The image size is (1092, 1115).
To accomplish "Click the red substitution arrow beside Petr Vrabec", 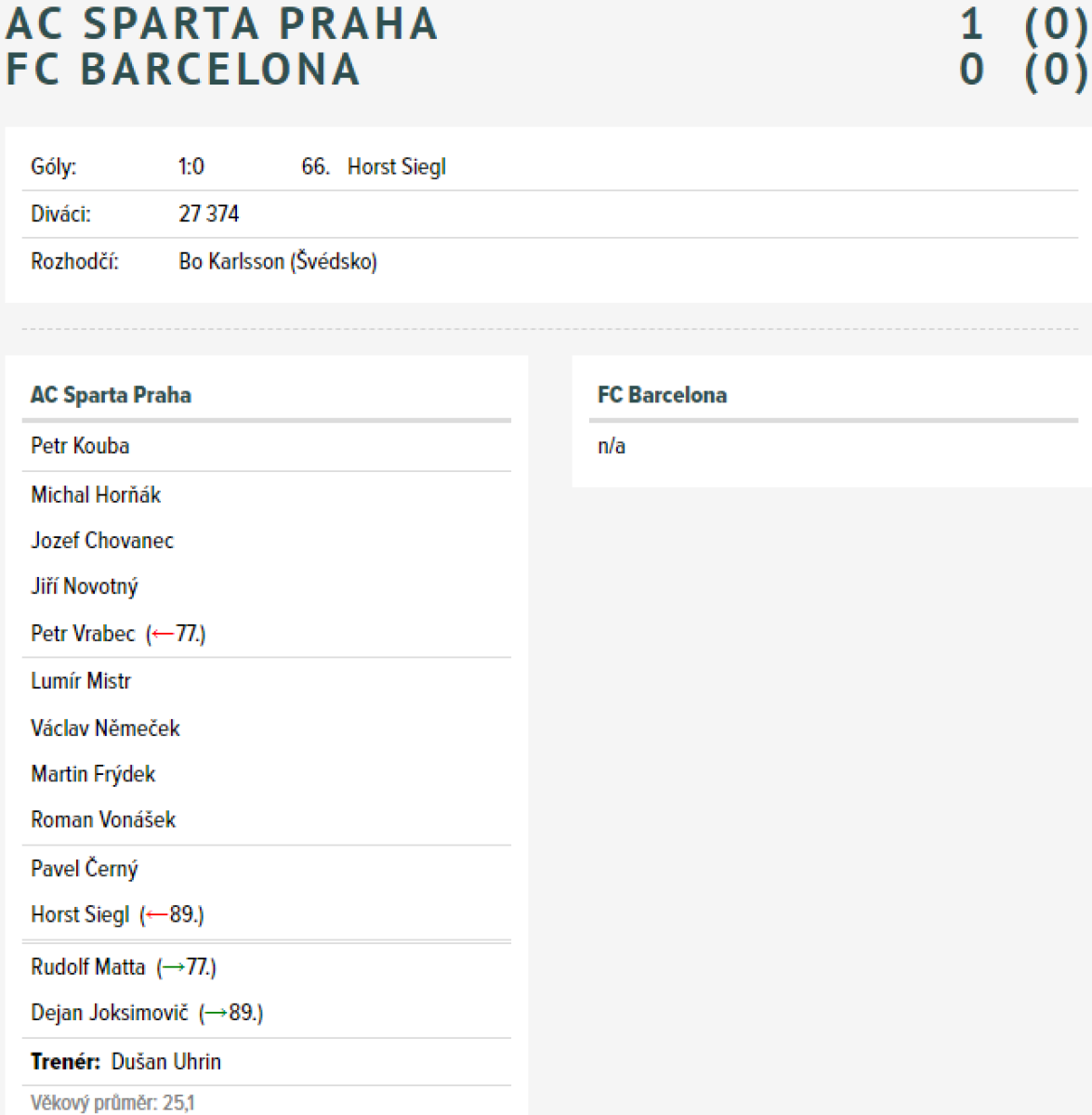I will coord(163,635).
